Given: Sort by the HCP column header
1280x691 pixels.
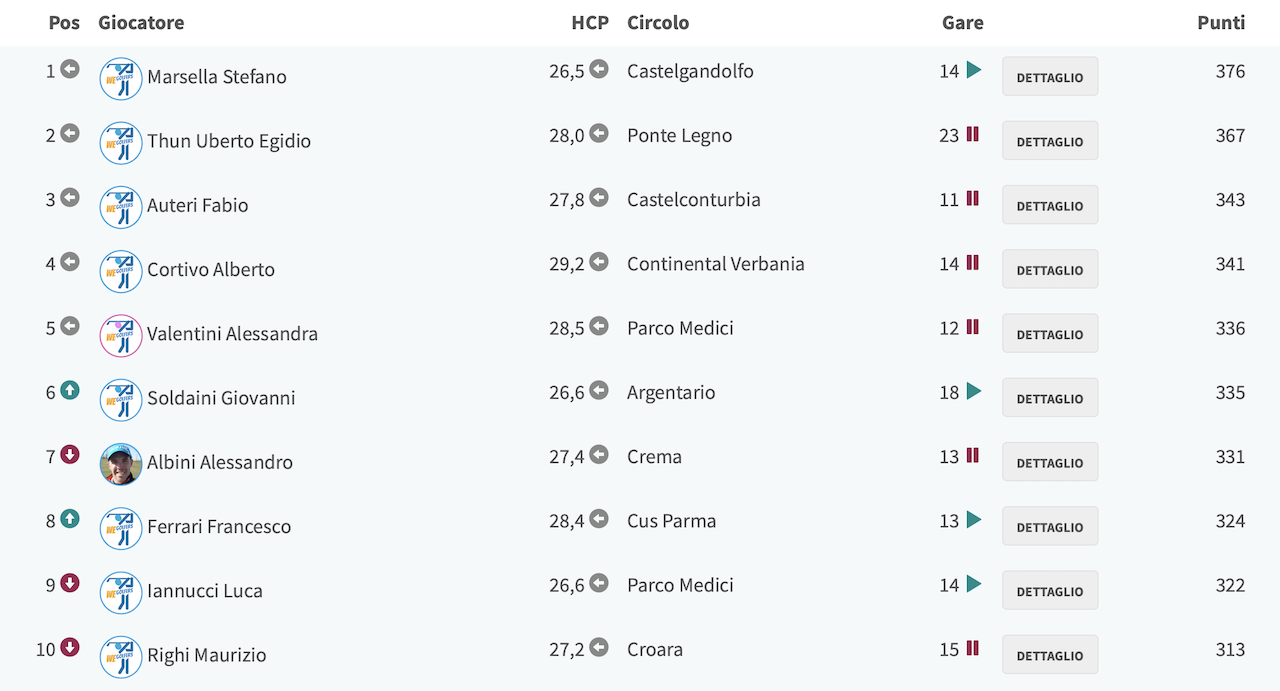Looking at the screenshot, I should pyautogui.click(x=590, y=22).
